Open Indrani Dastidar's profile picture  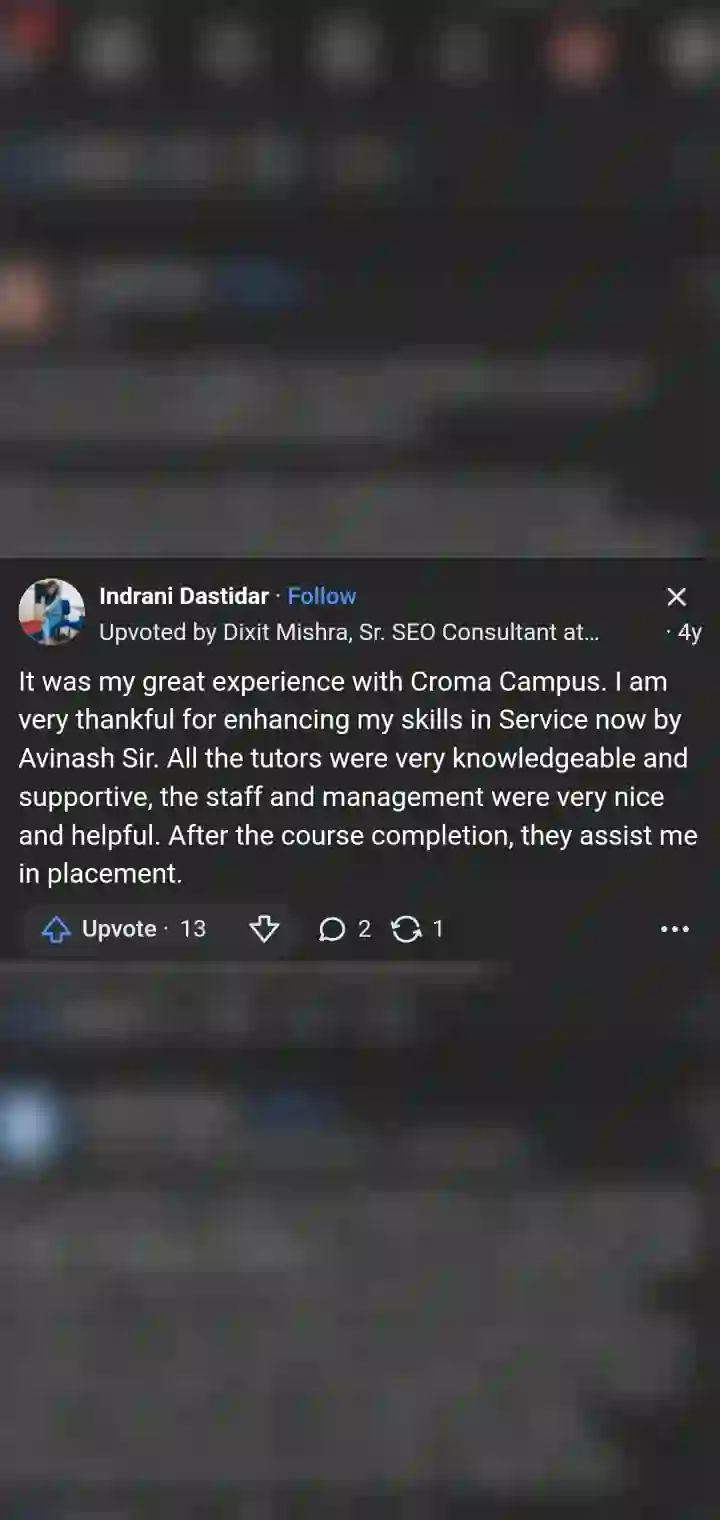(x=52, y=611)
